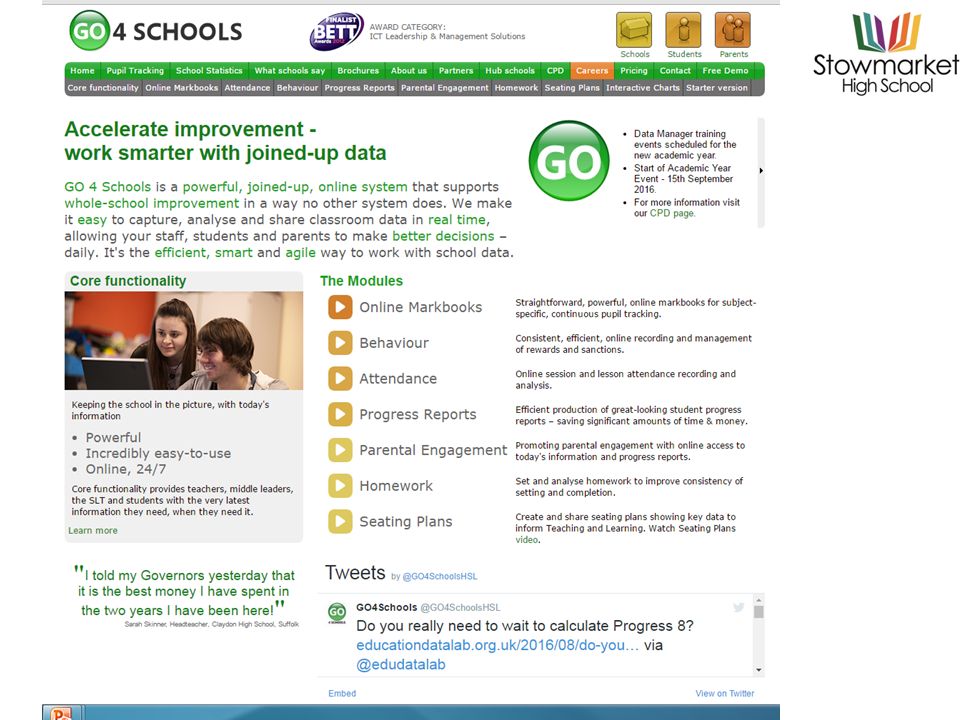
Task: Open the Pricing menu item
Action: coord(634,70)
